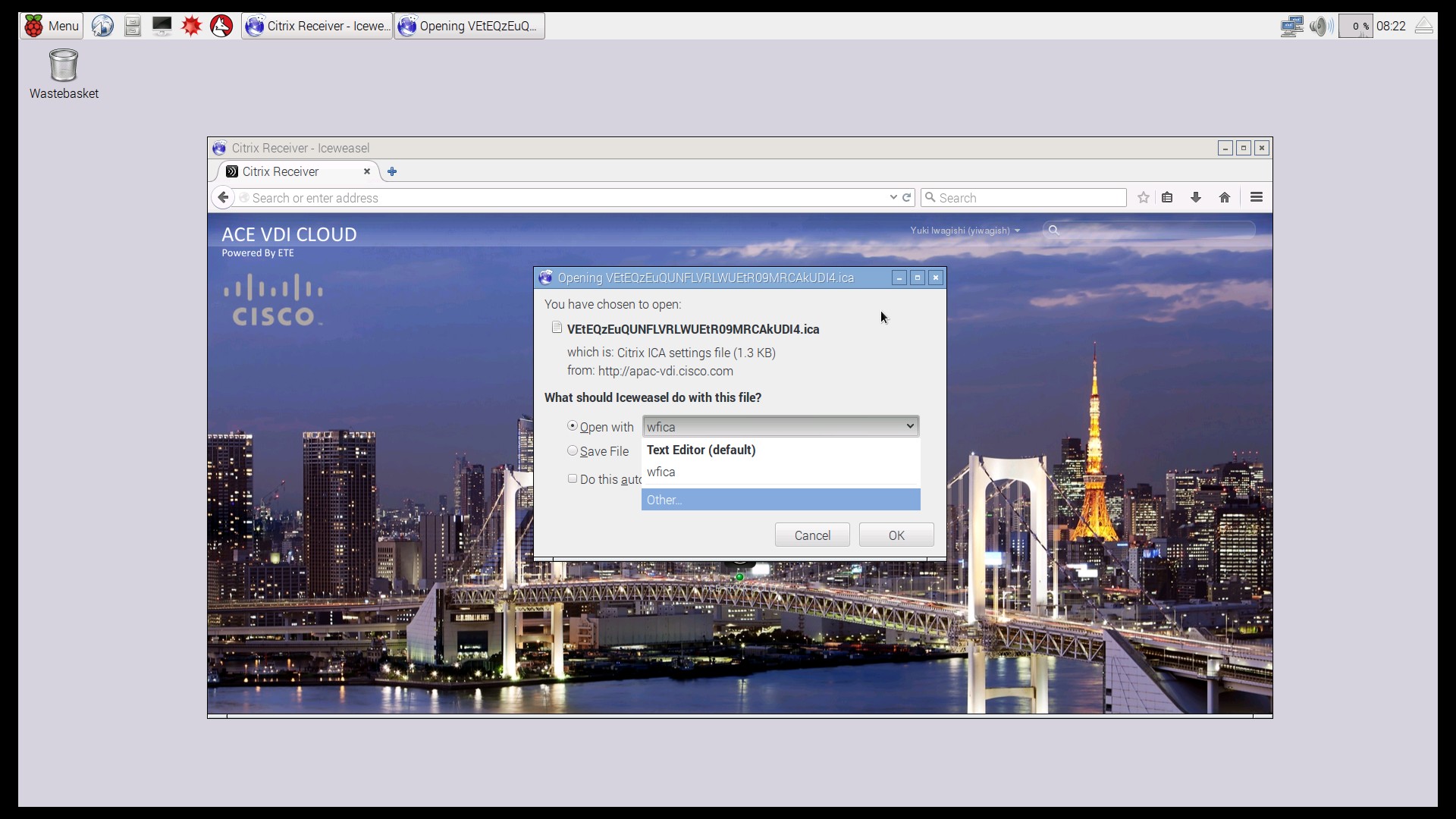Check the Do this automatically checkbox
The width and height of the screenshot is (1456, 819).
click(x=573, y=479)
